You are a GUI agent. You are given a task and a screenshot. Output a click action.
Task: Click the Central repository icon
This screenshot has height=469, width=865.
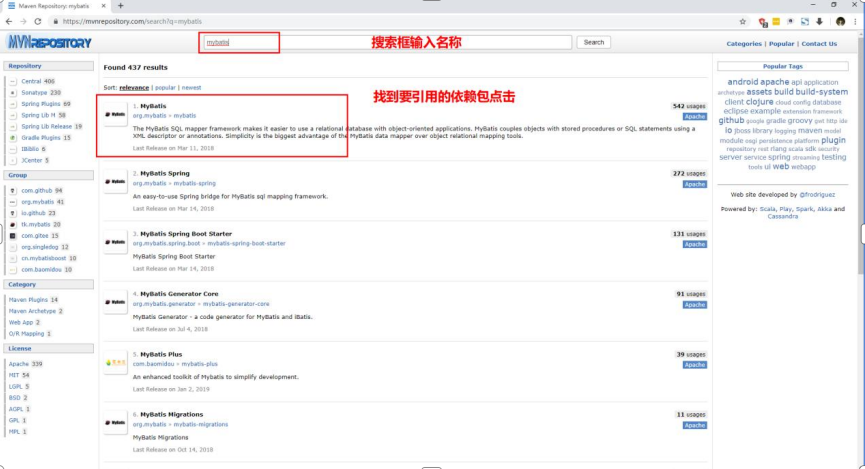coord(13,81)
